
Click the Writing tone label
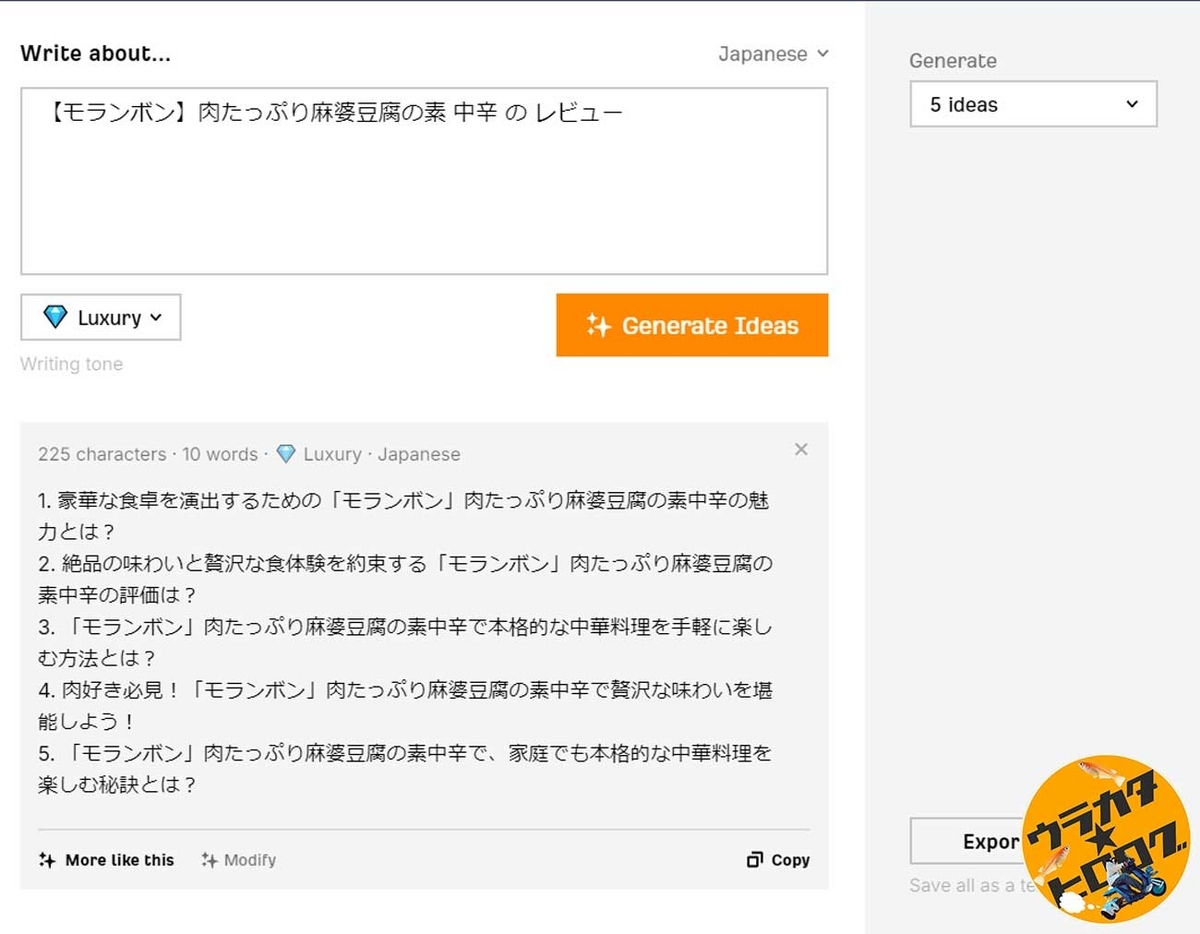tap(71, 364)
